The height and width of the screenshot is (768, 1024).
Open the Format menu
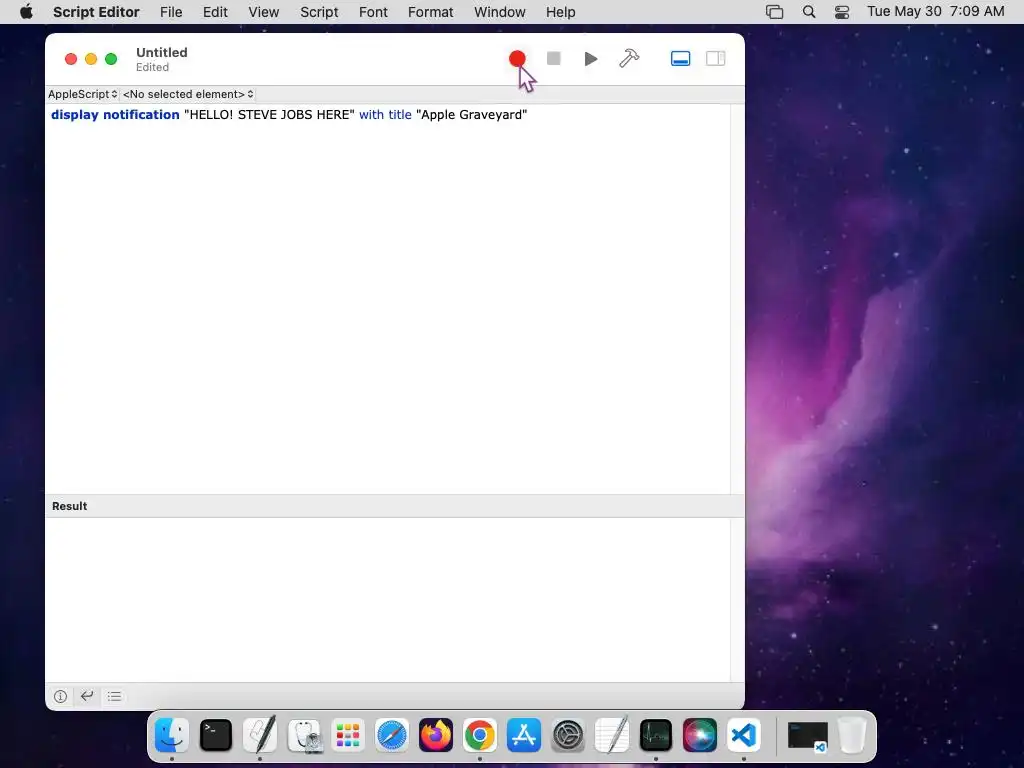pos(430,12)
